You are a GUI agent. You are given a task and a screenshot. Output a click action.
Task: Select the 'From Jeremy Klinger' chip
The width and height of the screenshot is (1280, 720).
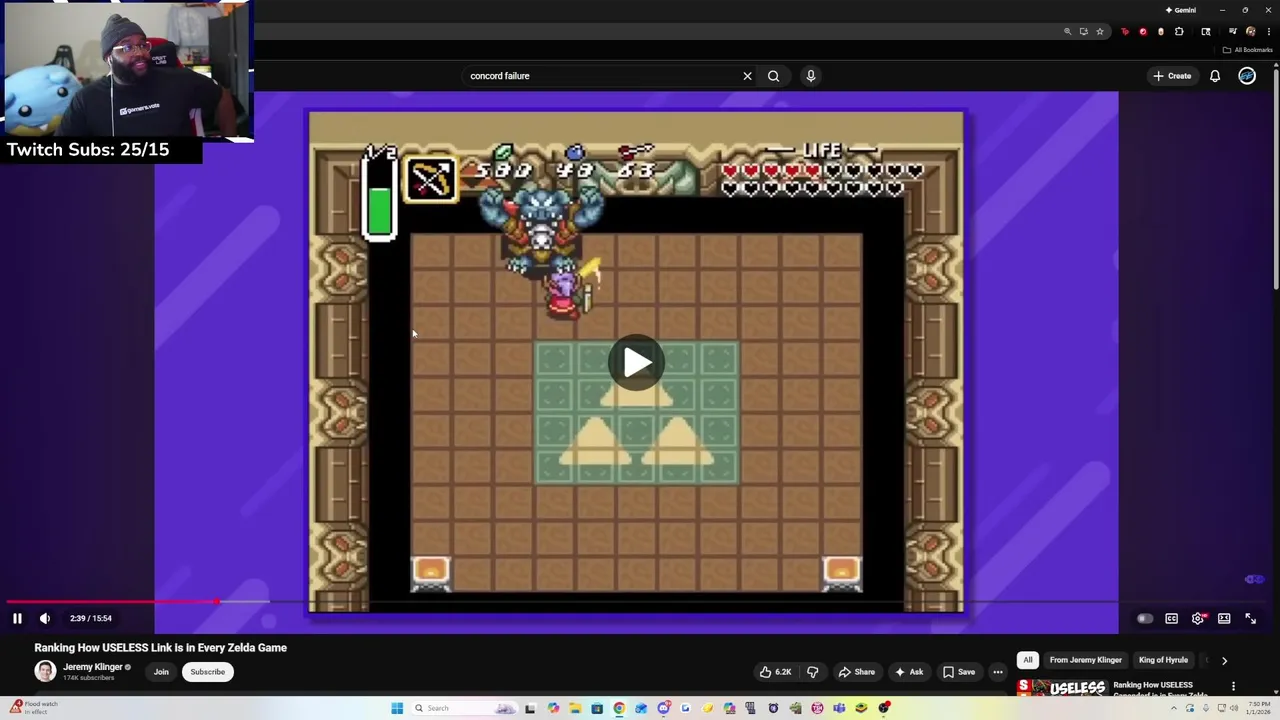click(1086, 660)
